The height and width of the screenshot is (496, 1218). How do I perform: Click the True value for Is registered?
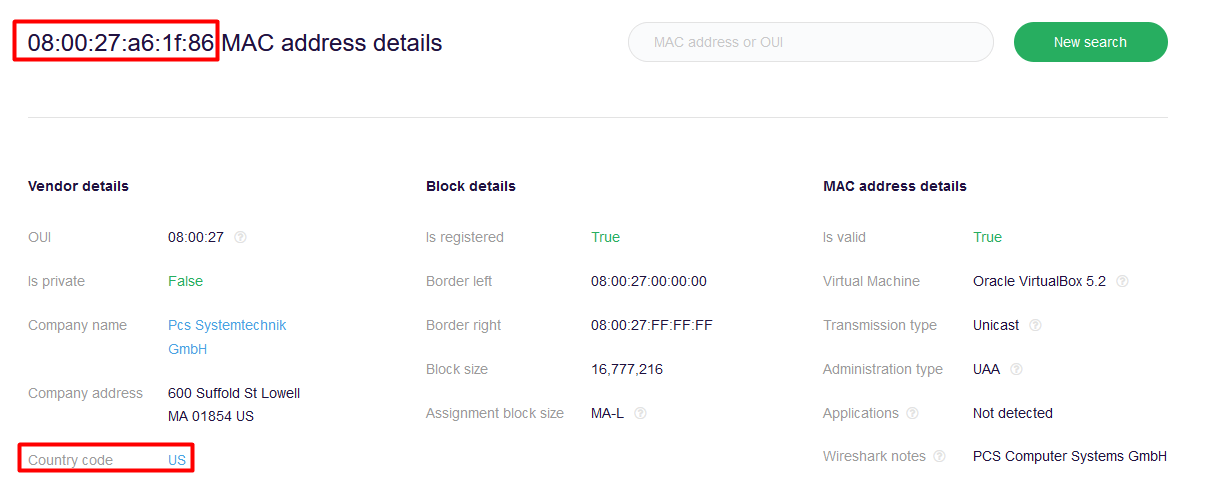tap(605, 238)
